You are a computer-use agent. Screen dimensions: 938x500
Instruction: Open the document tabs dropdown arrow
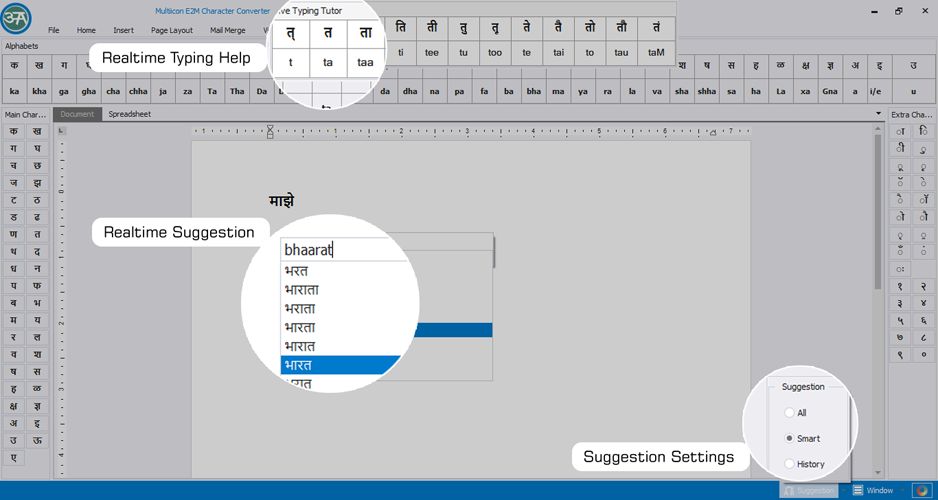coord(878,114)
